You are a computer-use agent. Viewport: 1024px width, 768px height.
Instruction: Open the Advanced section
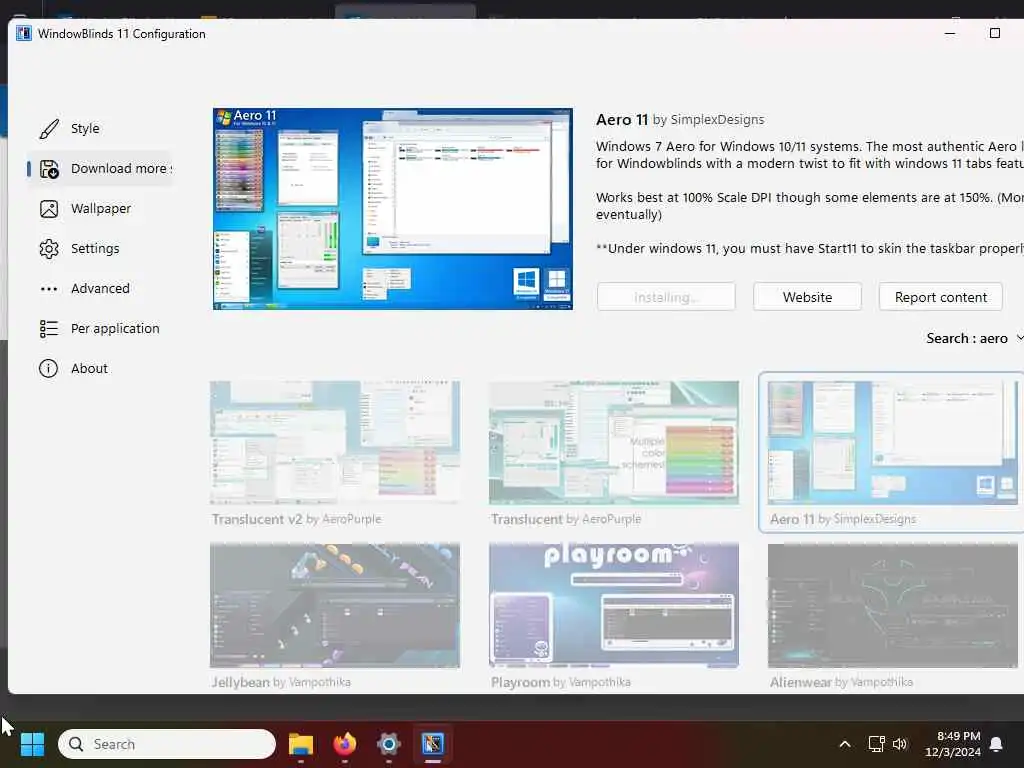coord(100,288)
